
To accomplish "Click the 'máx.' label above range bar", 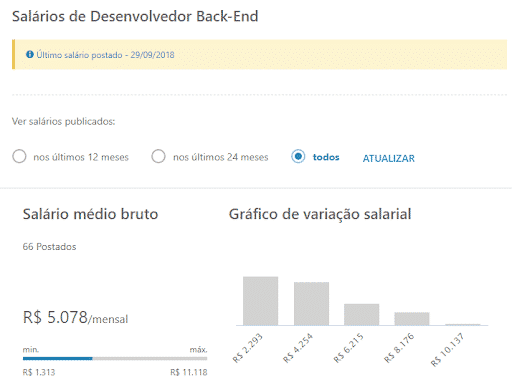I will click(x=198, y=350).
